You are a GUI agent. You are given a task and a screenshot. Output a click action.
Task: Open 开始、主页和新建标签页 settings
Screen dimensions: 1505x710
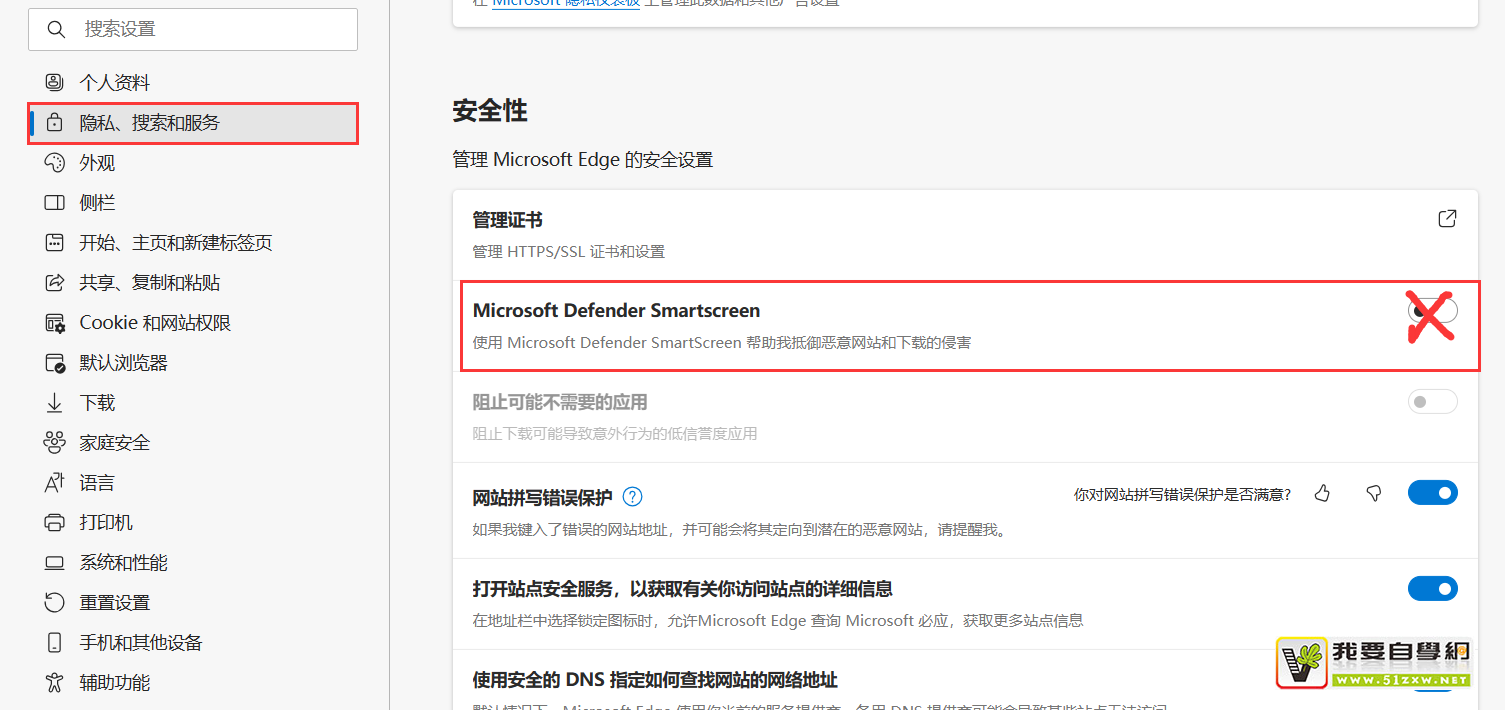coord(175,243)
